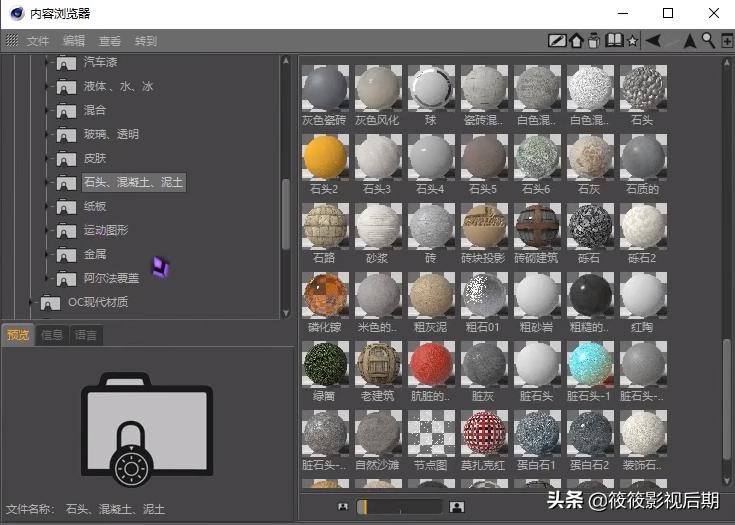
Task: Select the 绿篱 material thumbnail
Action: [x=325, y=364]
